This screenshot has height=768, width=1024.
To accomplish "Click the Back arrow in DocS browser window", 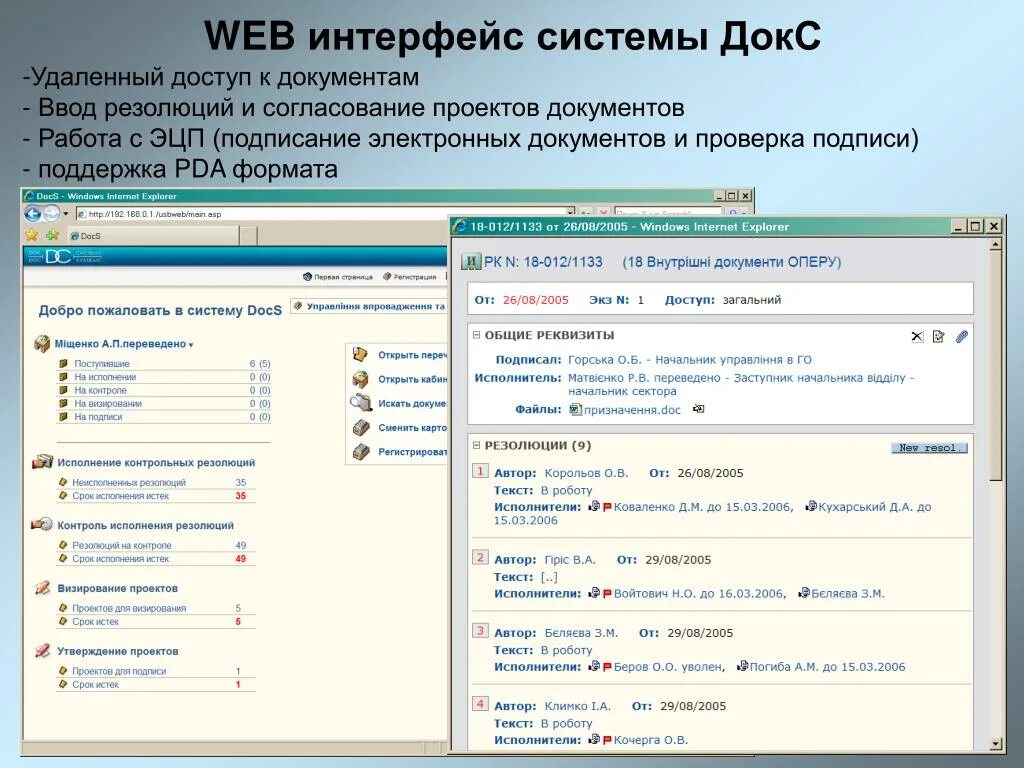I will click(x=33, y=214).
